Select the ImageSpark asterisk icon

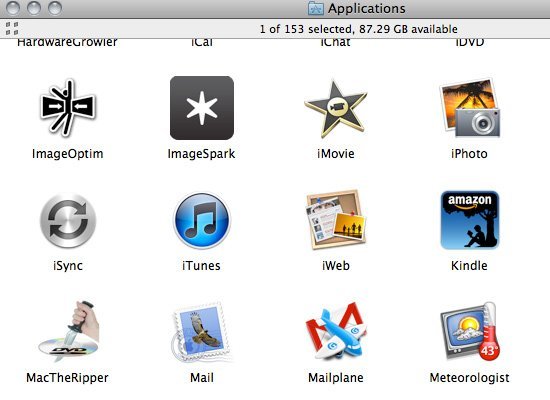tap(202, 108)
